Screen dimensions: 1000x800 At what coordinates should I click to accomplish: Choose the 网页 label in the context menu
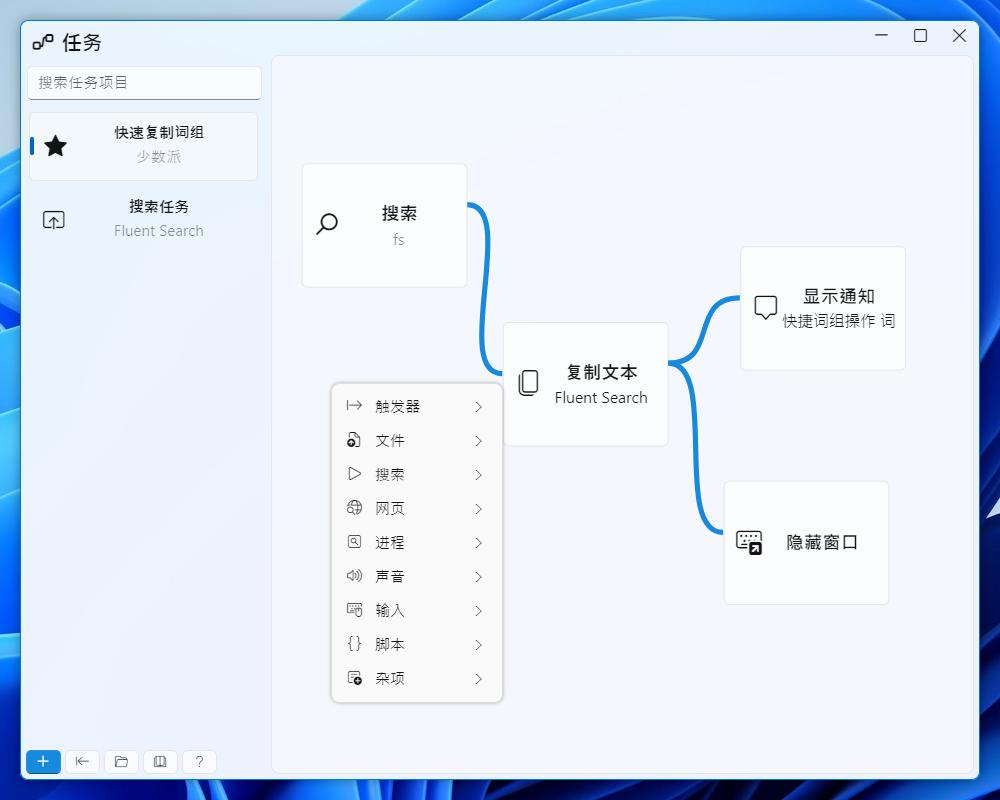390,508
